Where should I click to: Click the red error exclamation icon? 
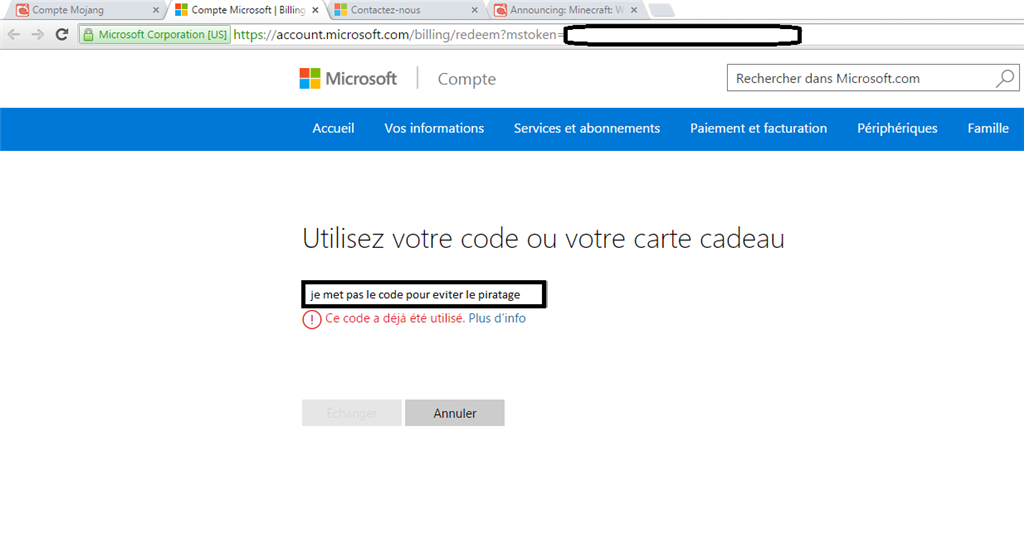(312, 319)
